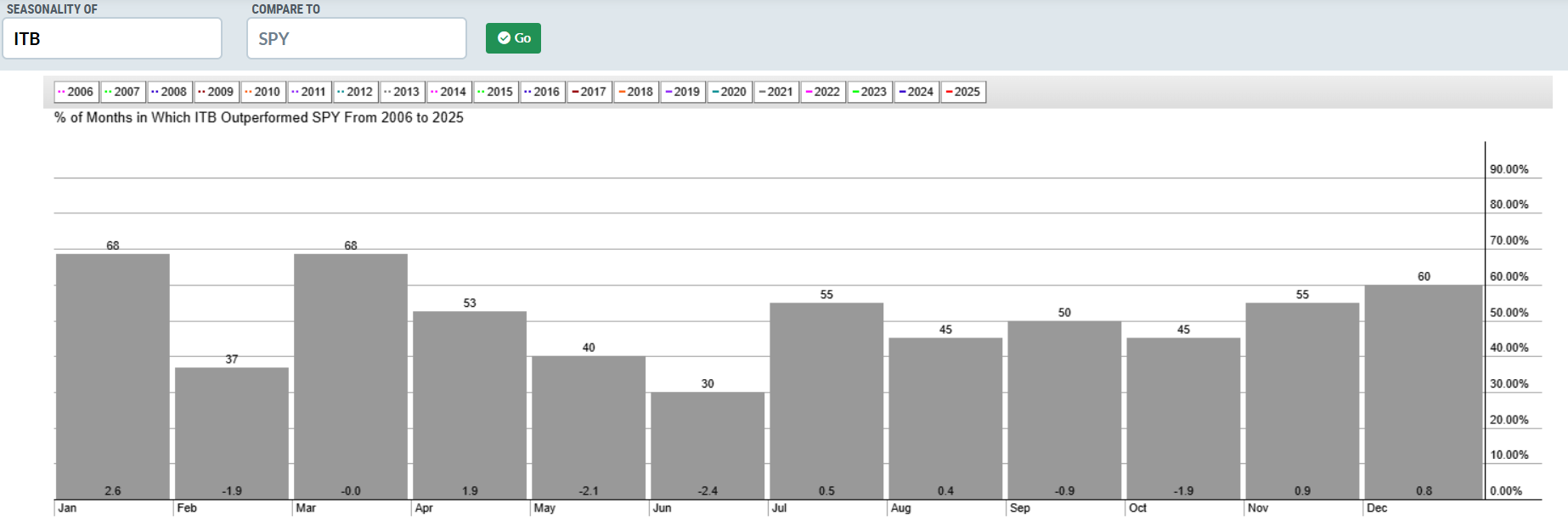
Task: Select the March bar labeled 68
Action: tap(351, 376)
